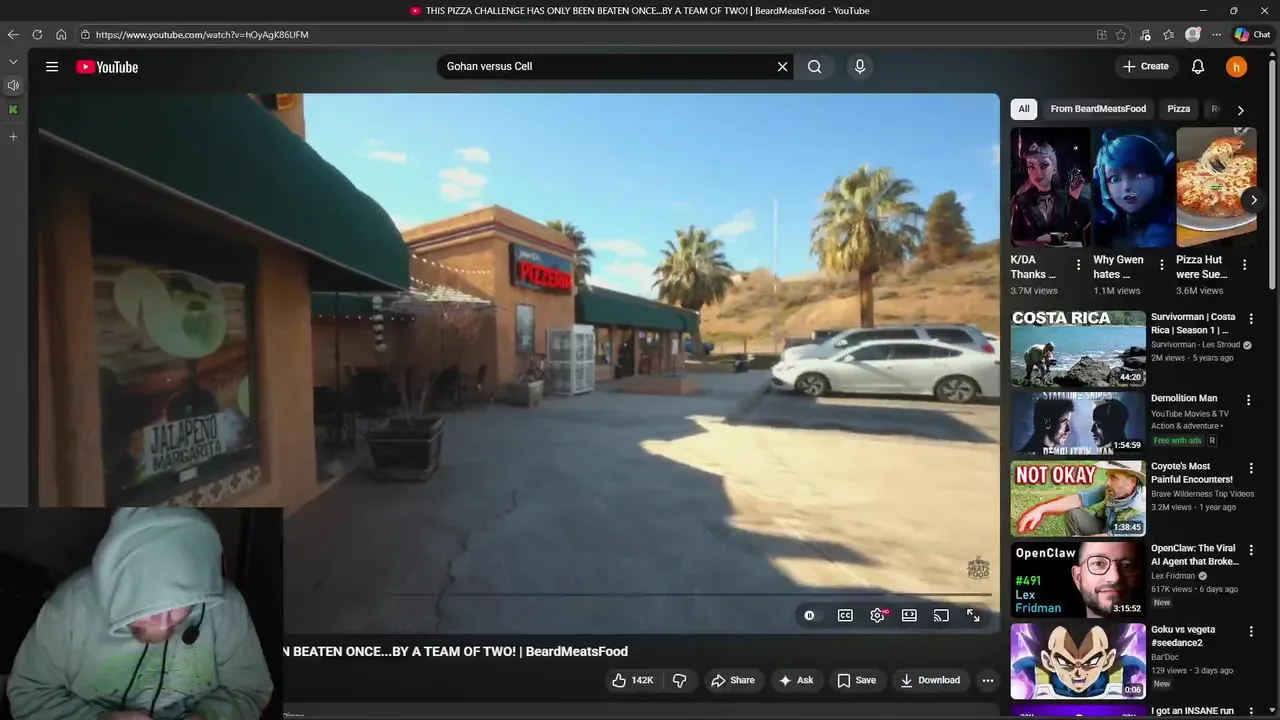This screenshot has height=720, width=1280.
Task: Open menu for Coyote's Most Painful Encounters
Action: [x=1250, y=467]
